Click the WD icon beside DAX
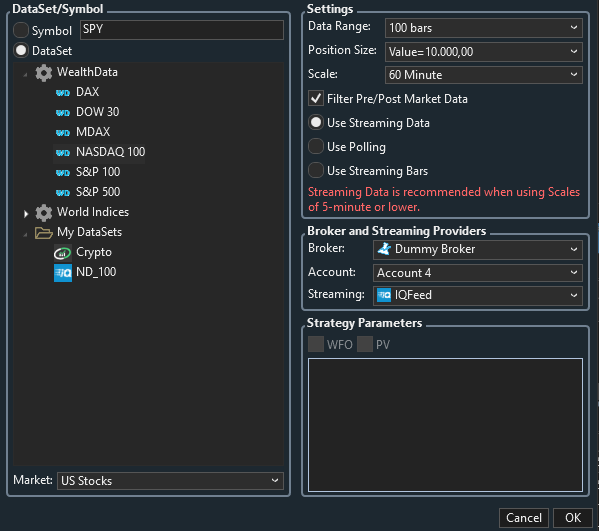599x531 pixels. (63, 92)
